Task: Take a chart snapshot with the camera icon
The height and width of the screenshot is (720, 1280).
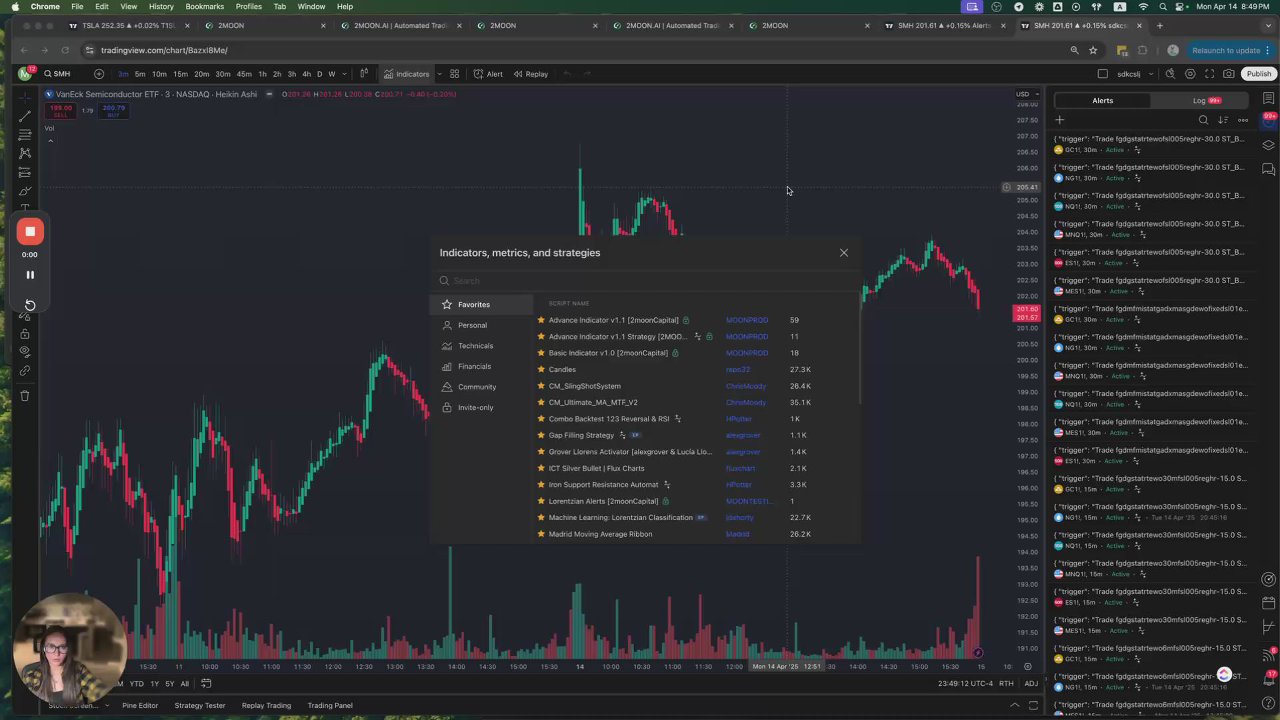Action: [1229, 74]
